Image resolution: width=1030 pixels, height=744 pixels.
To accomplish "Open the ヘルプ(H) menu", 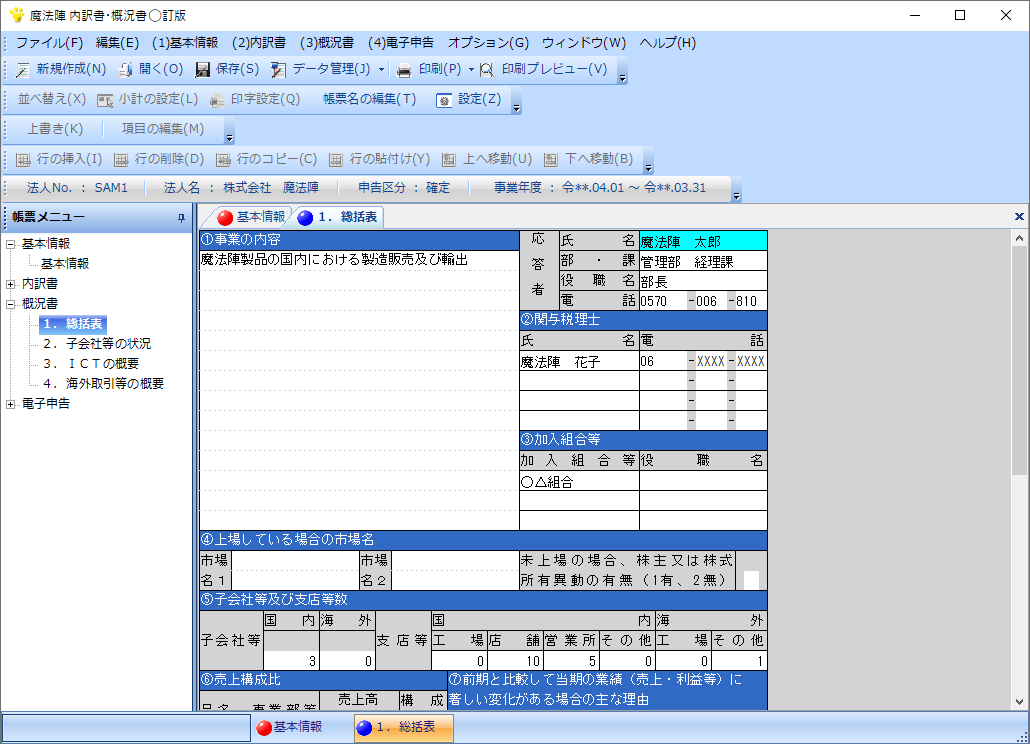I will tap(667, 43).
